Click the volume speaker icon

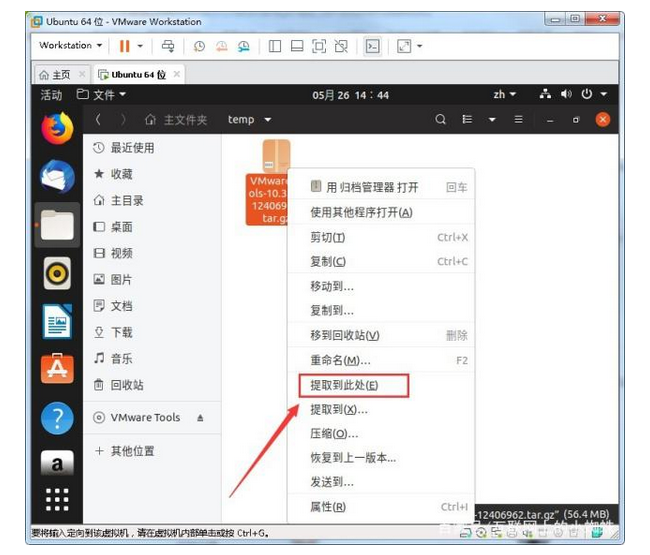(x=566, y=95)
